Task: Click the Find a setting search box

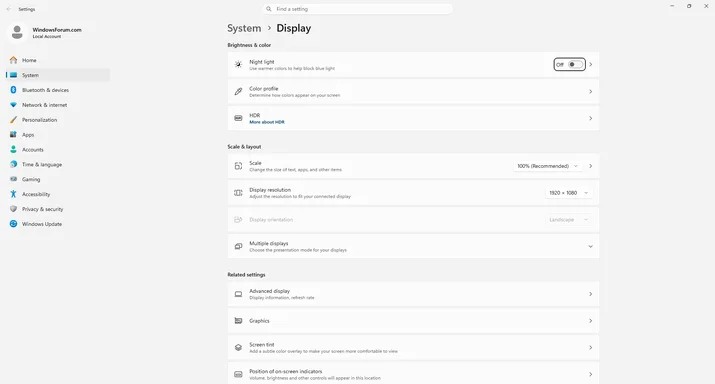Action: (x=358, y=9)
